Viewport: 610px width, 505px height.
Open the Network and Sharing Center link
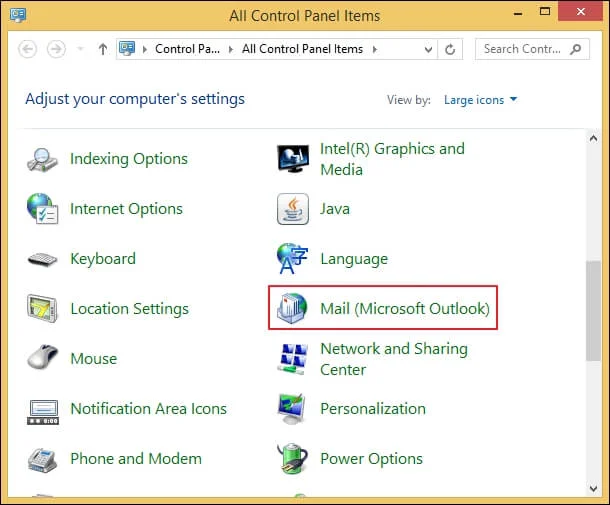(394, 359)
